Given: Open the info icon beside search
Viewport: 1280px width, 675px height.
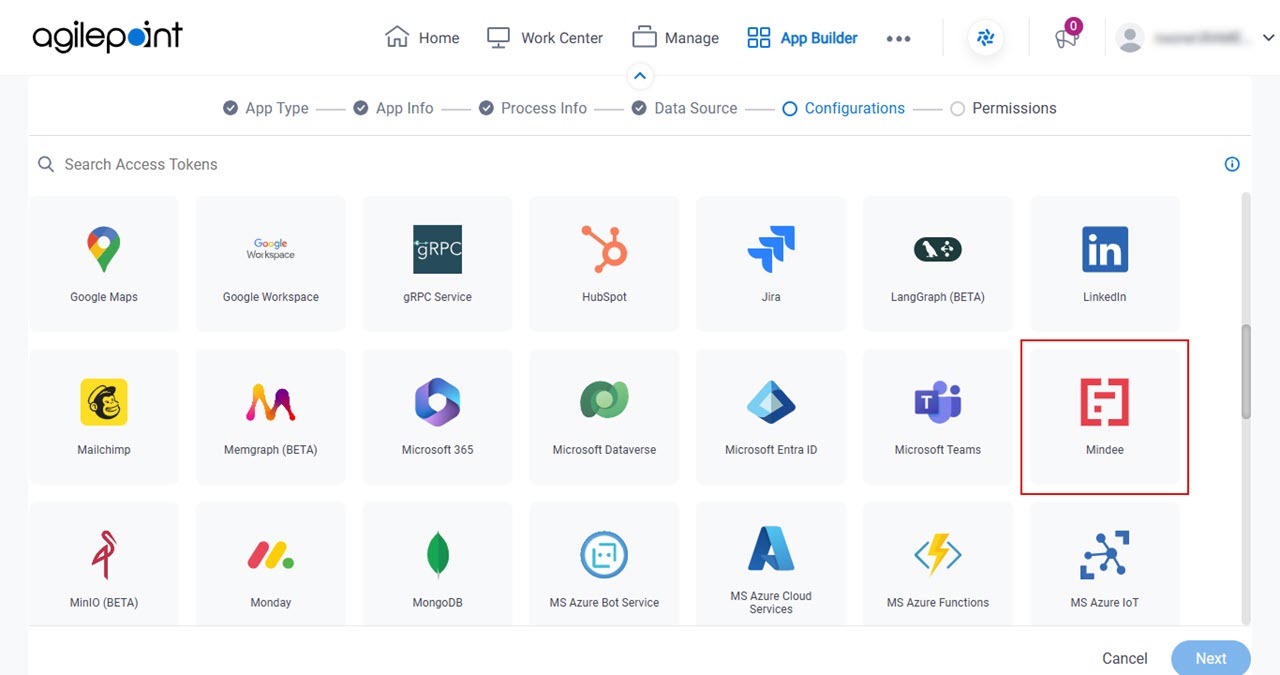Looking at the screenshot, I should point(1232,164).
